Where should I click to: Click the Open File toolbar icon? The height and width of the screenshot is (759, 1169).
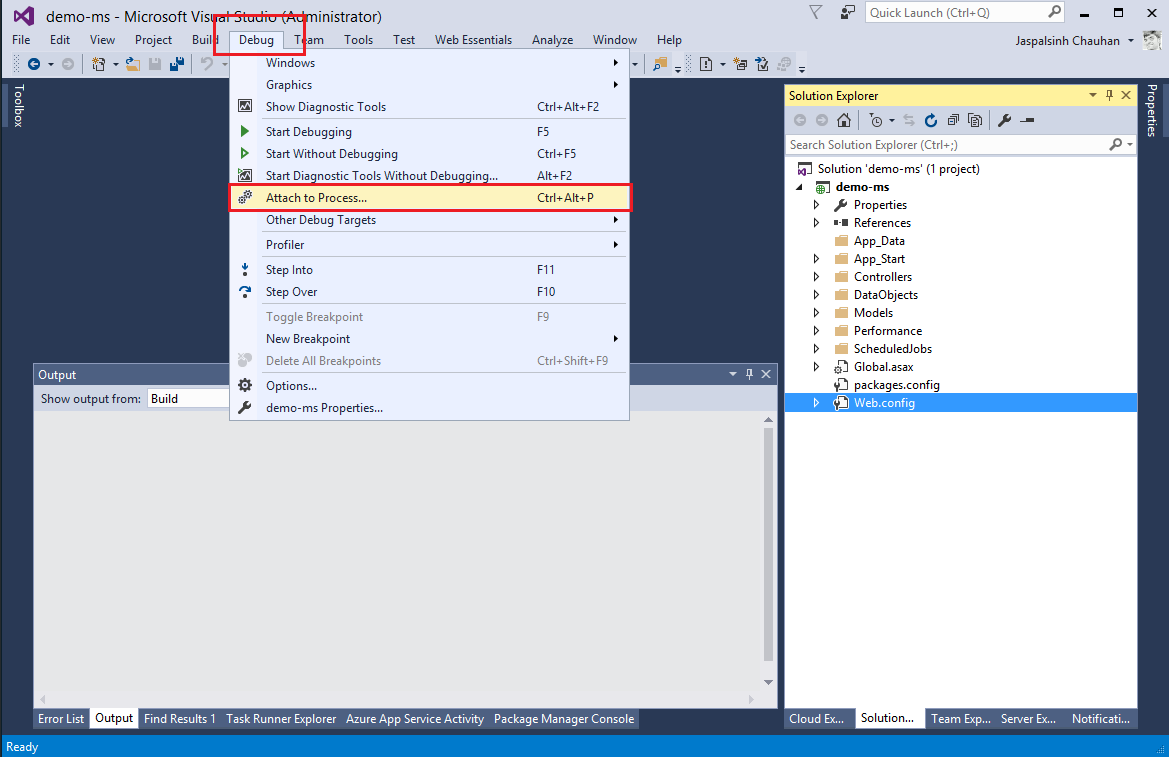tap(133, 64)
